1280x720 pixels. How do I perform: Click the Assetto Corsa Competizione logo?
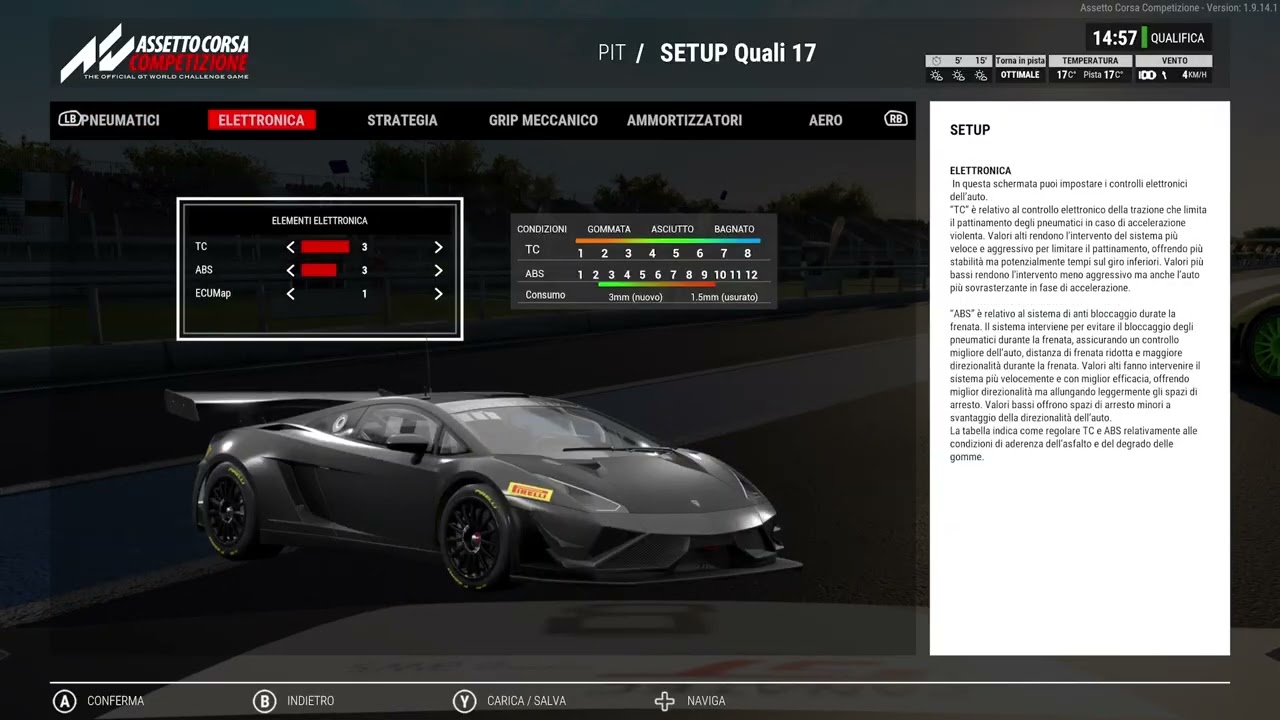coord(154,54)
